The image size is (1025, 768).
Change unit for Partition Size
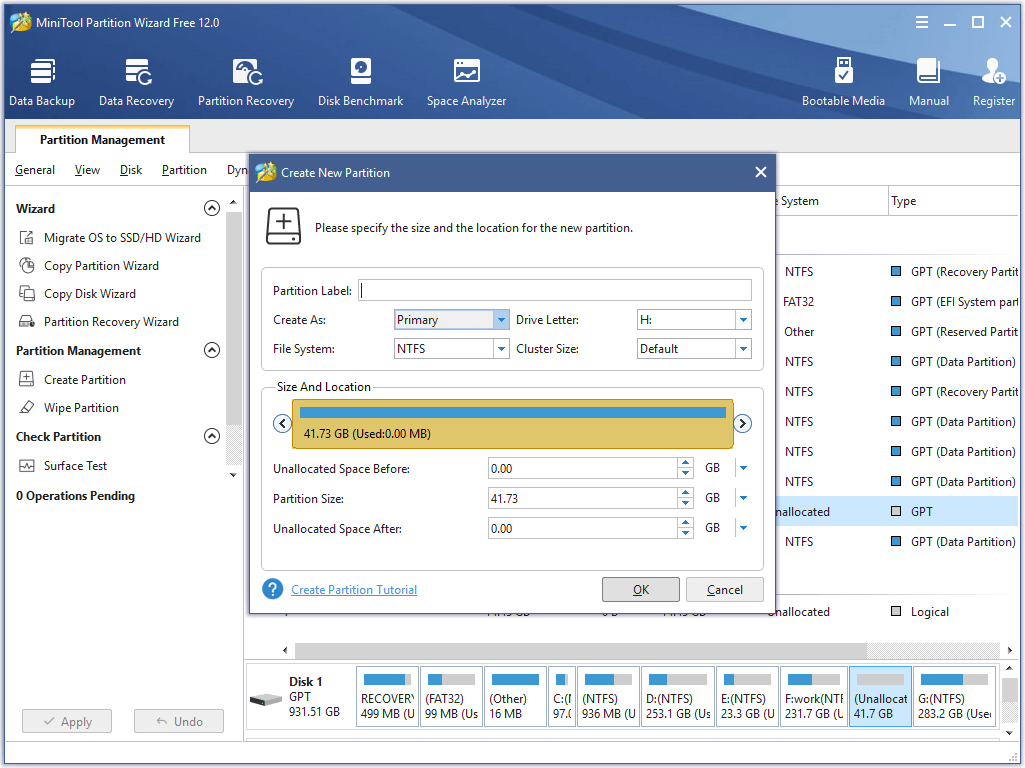click(743, 498)
